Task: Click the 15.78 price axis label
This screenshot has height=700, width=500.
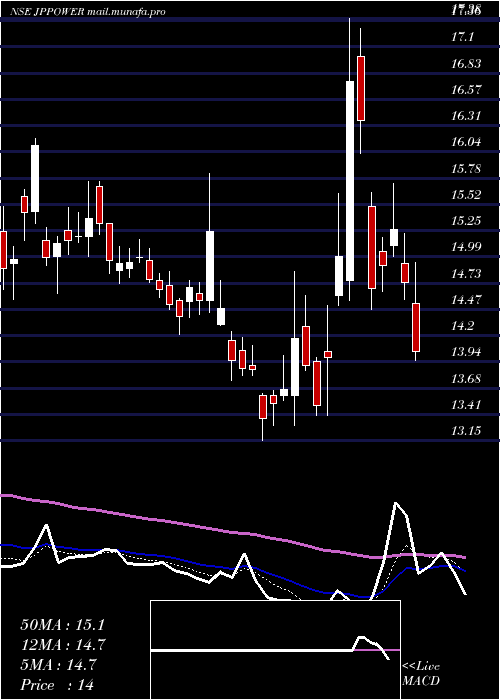Action: (x=466, y=169)
